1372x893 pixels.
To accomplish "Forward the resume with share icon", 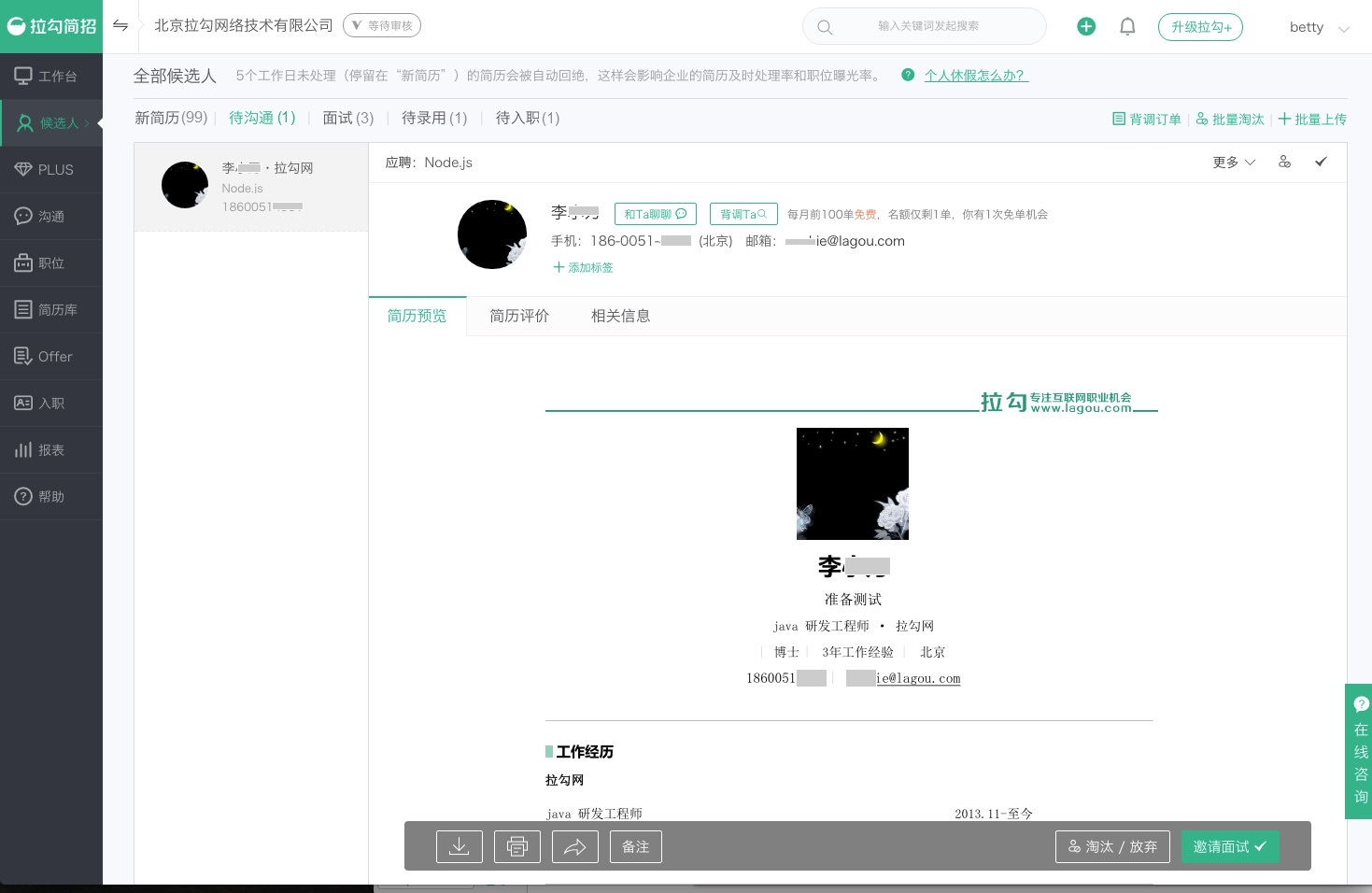I will point(575,846).
